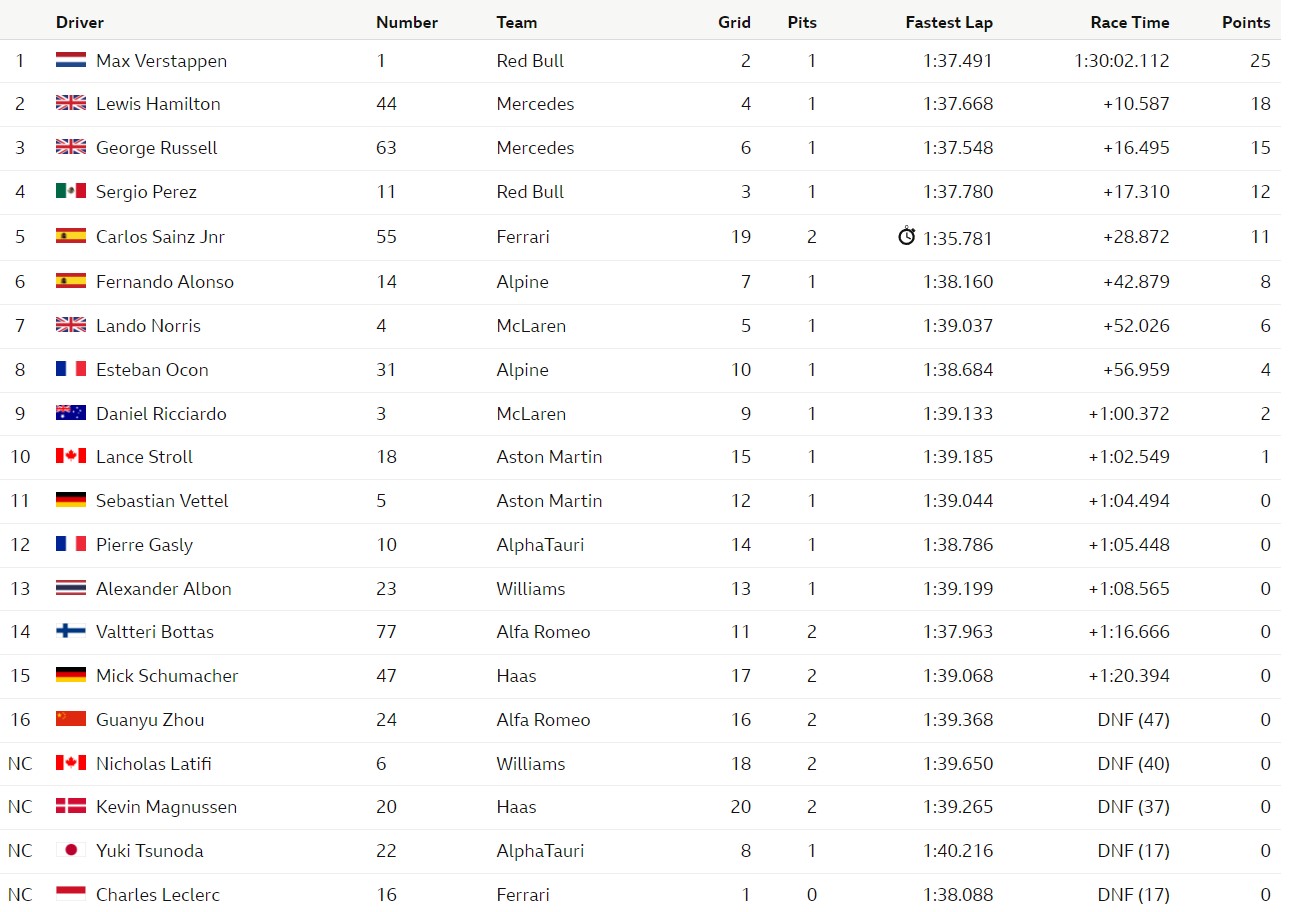Select the Driver column header
This screenshot has height=912, width=1290.
(x=80, y=22)
